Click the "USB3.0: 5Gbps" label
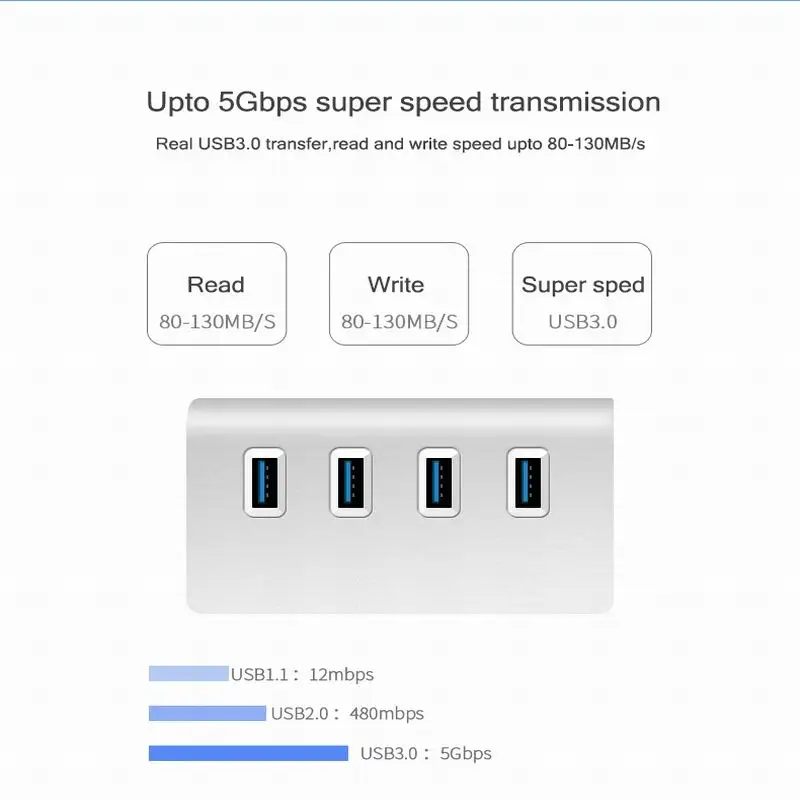The width and height of the screenshot is (800, 800). coord(426,754)
